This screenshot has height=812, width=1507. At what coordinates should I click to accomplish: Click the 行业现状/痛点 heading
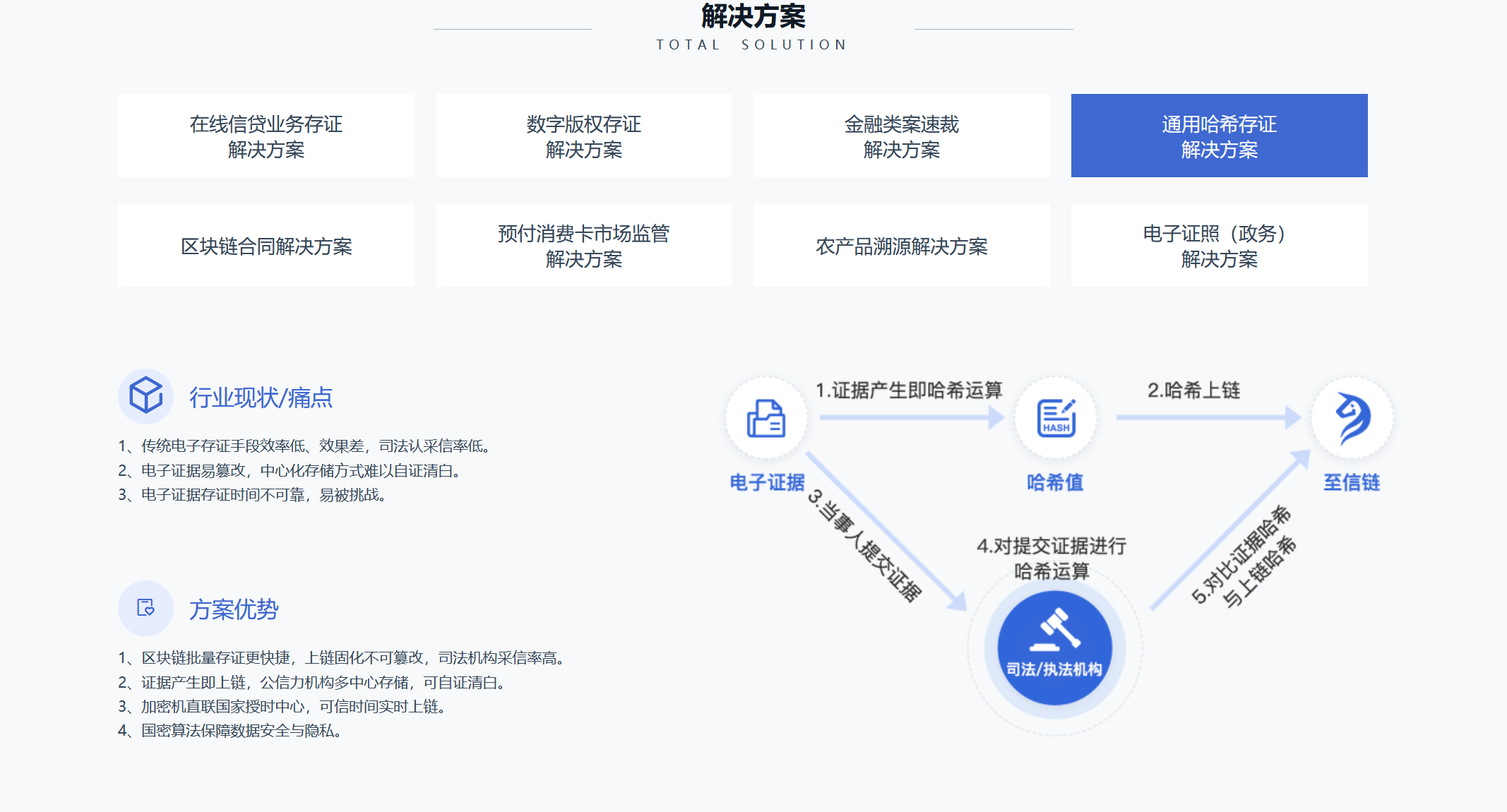point(261,398)
